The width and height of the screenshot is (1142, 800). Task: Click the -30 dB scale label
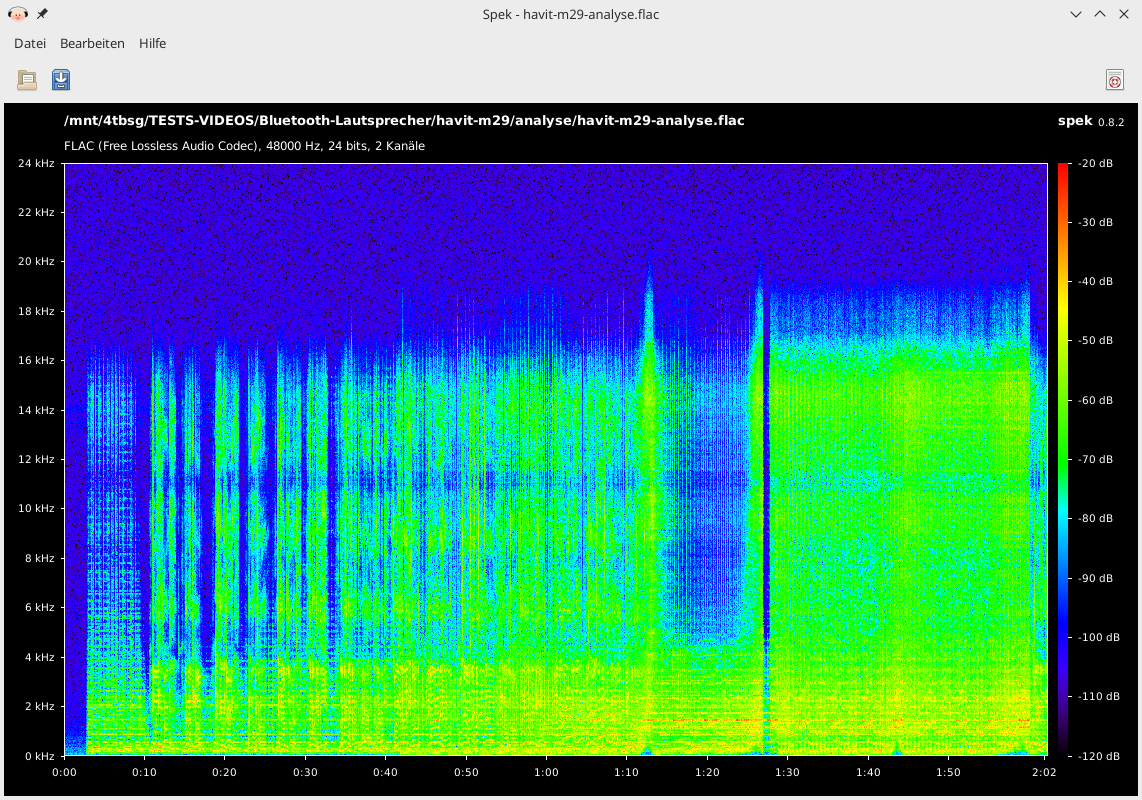point(1095,222)
